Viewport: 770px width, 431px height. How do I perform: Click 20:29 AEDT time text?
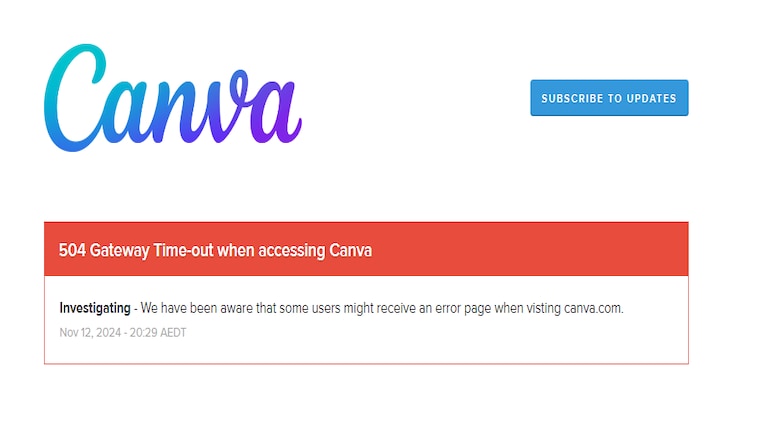click(158, 333)
